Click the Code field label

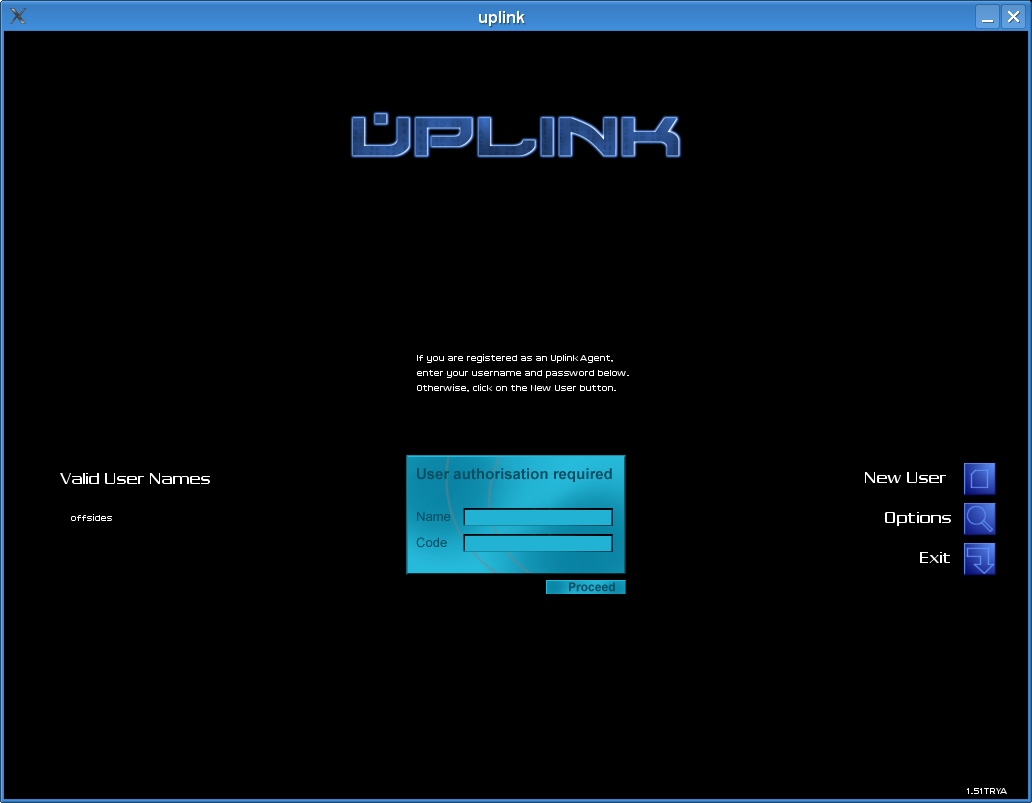tap(431, 543)
